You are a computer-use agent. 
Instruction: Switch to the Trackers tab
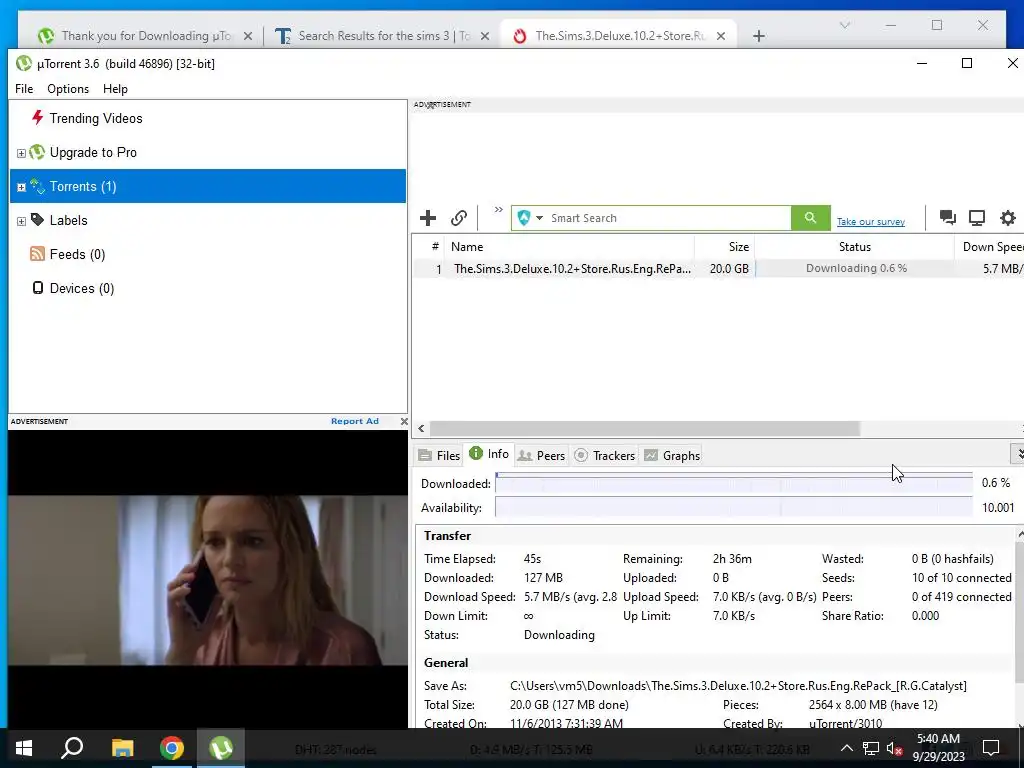[605, 455]
